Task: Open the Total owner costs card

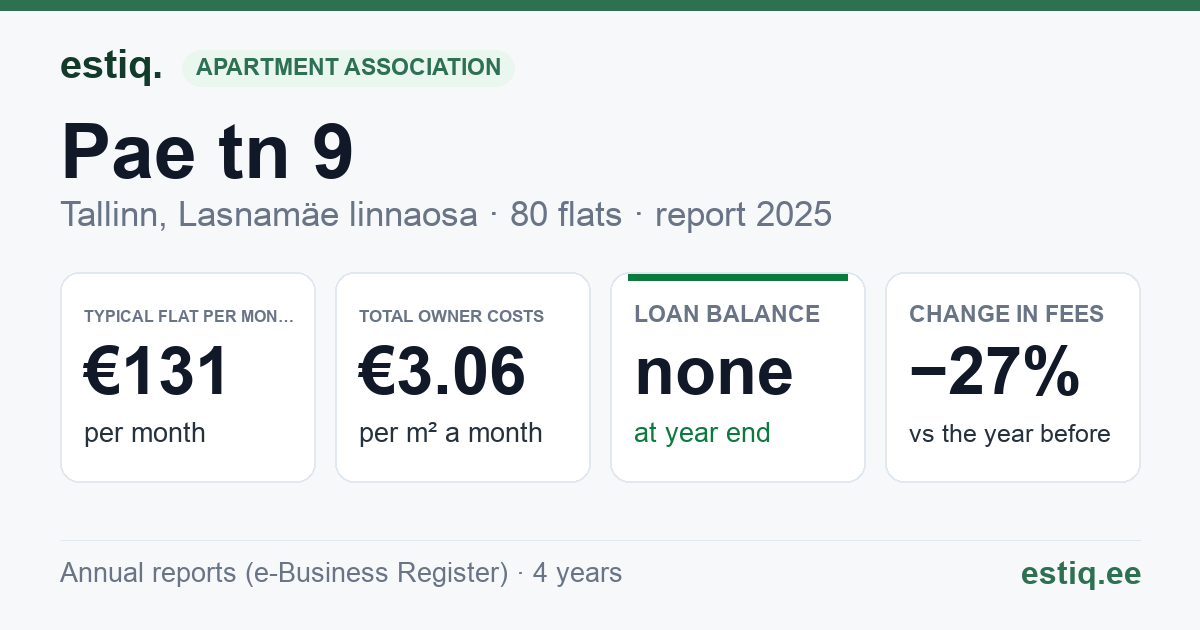Action: 463,377
